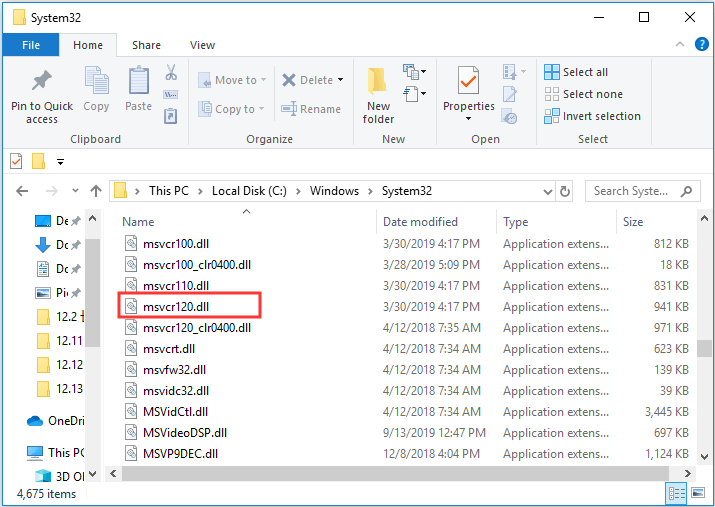715x507 pixels.
Task: Open the Easy access dropdown icon
Action: click(x=414, y=94)
